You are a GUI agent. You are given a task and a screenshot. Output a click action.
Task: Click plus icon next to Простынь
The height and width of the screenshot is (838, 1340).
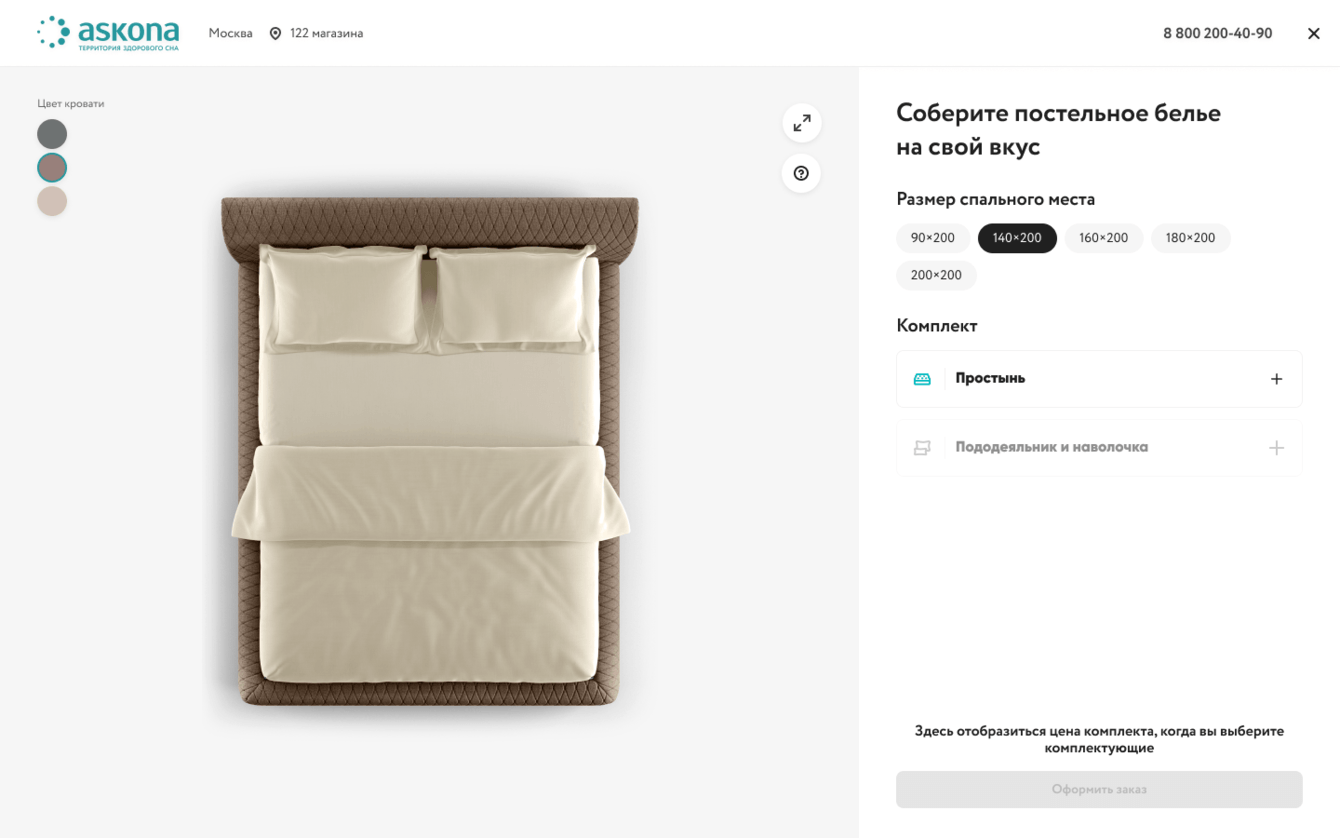pos(1276,379)
